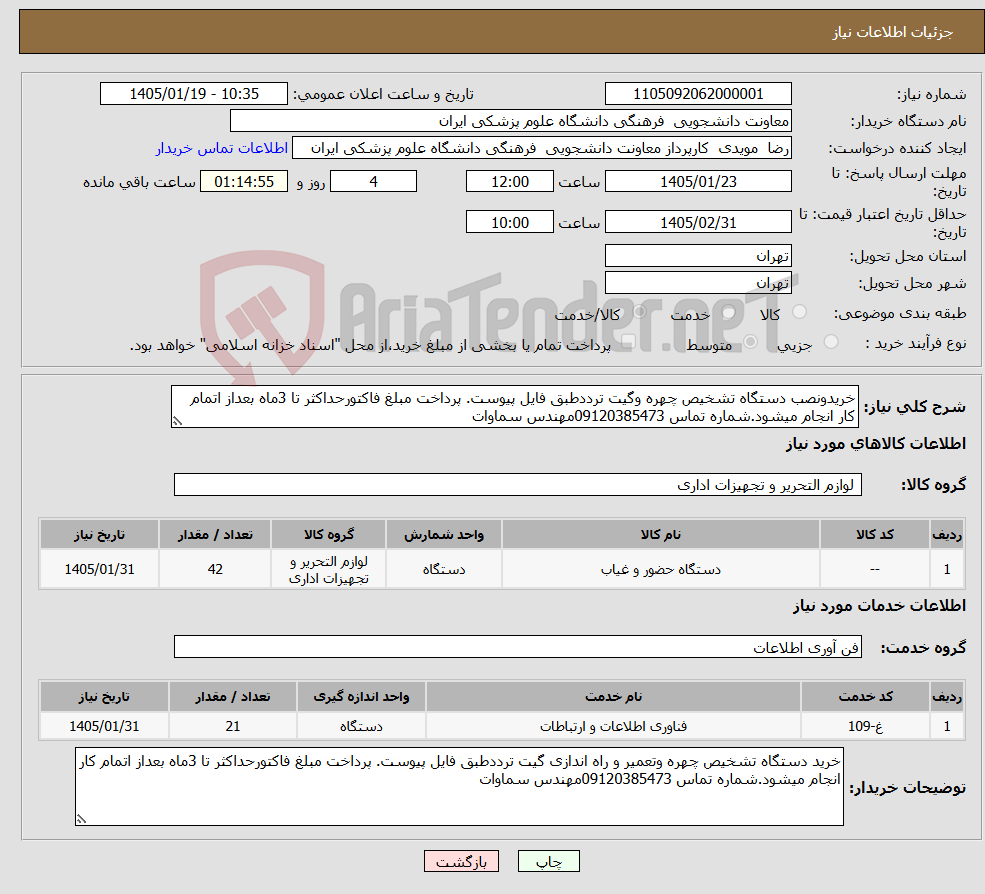Click the service cell فناوری اطلاعات و ارتباطات
The height and width of the screenshot is (894, 985).
[613, 726]
